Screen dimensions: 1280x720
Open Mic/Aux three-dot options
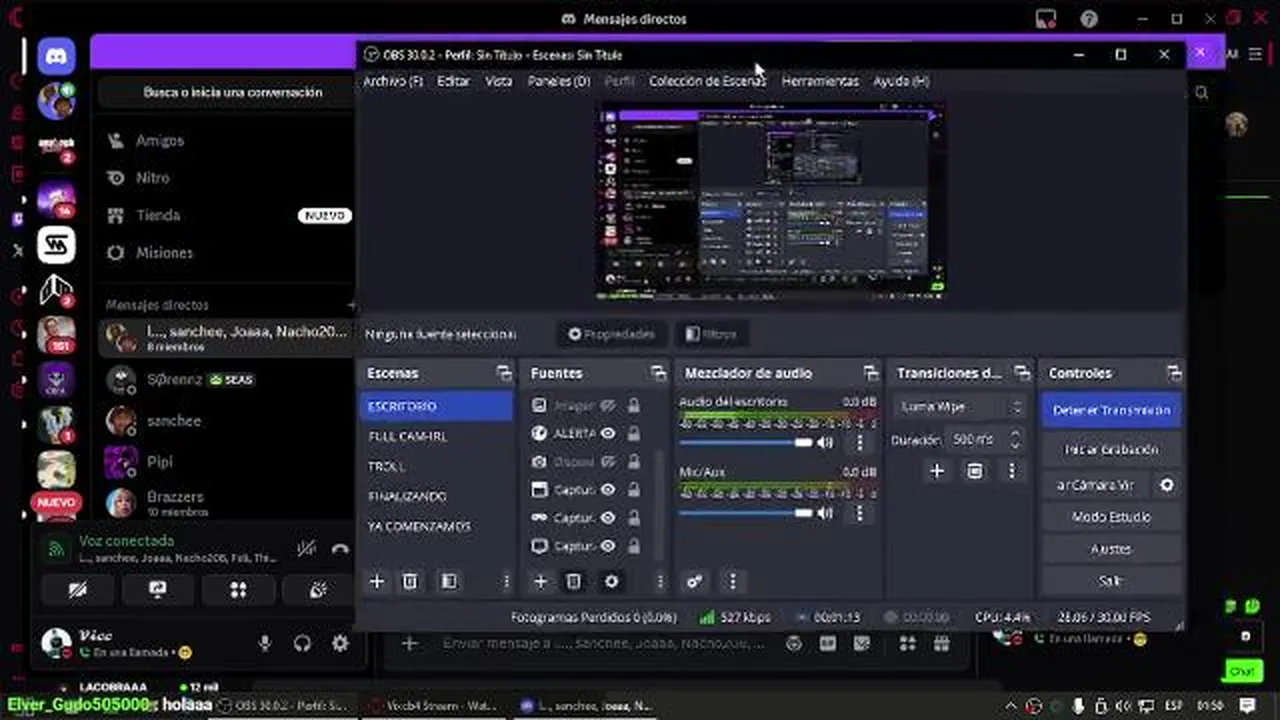pyautogui.click(x=859, y=513)
